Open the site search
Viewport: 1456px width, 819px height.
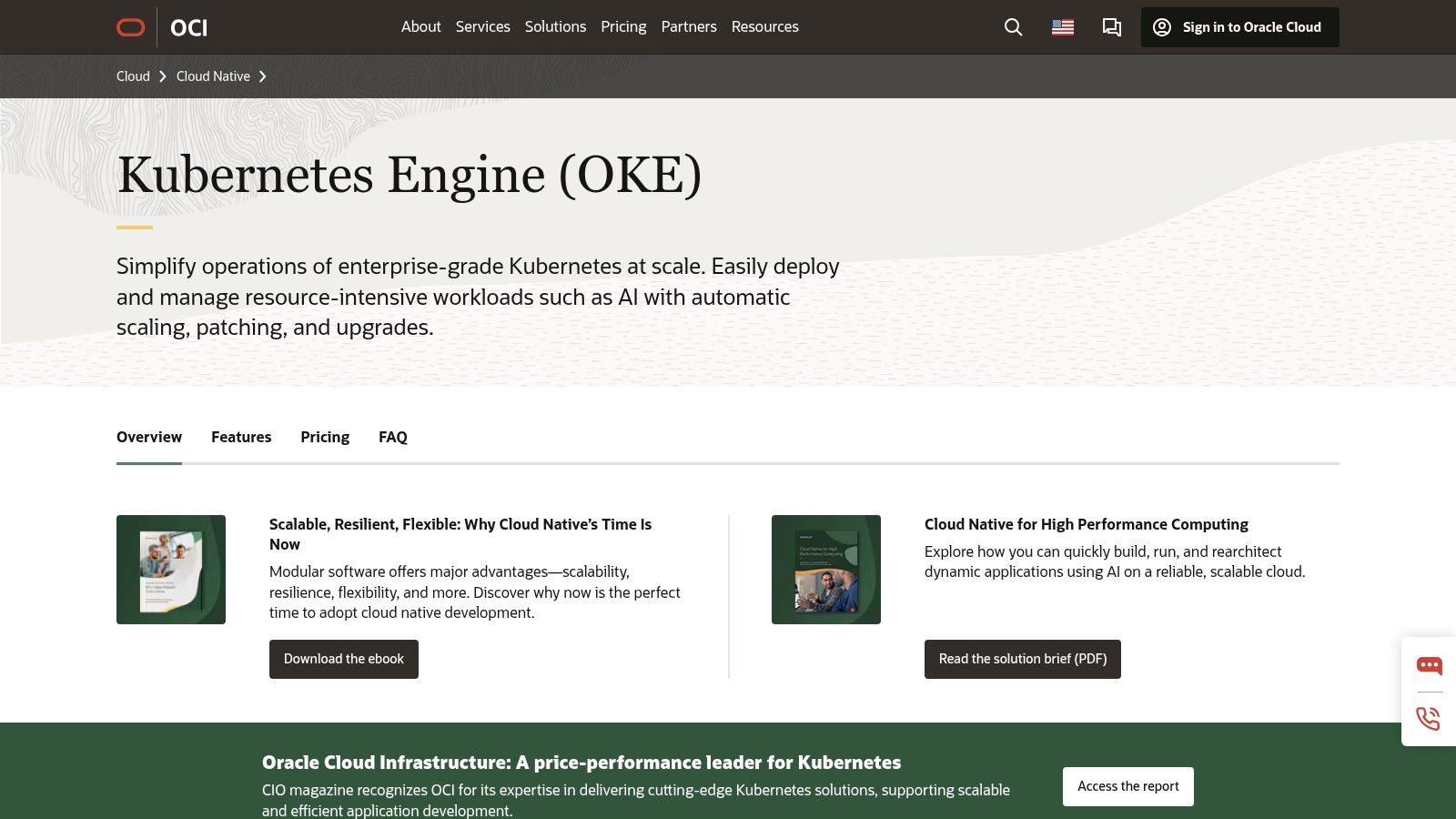pos(1012,27)
